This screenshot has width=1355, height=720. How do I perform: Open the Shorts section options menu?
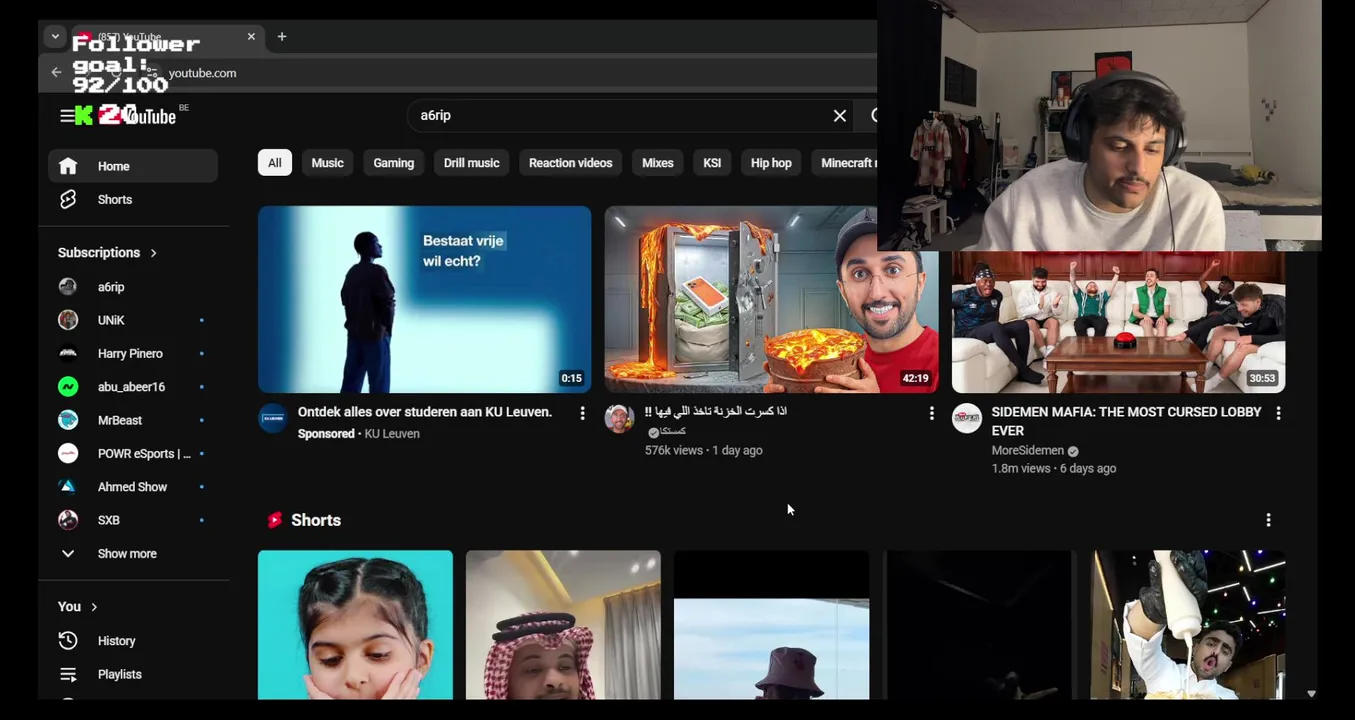click(x=1268, y=520)
